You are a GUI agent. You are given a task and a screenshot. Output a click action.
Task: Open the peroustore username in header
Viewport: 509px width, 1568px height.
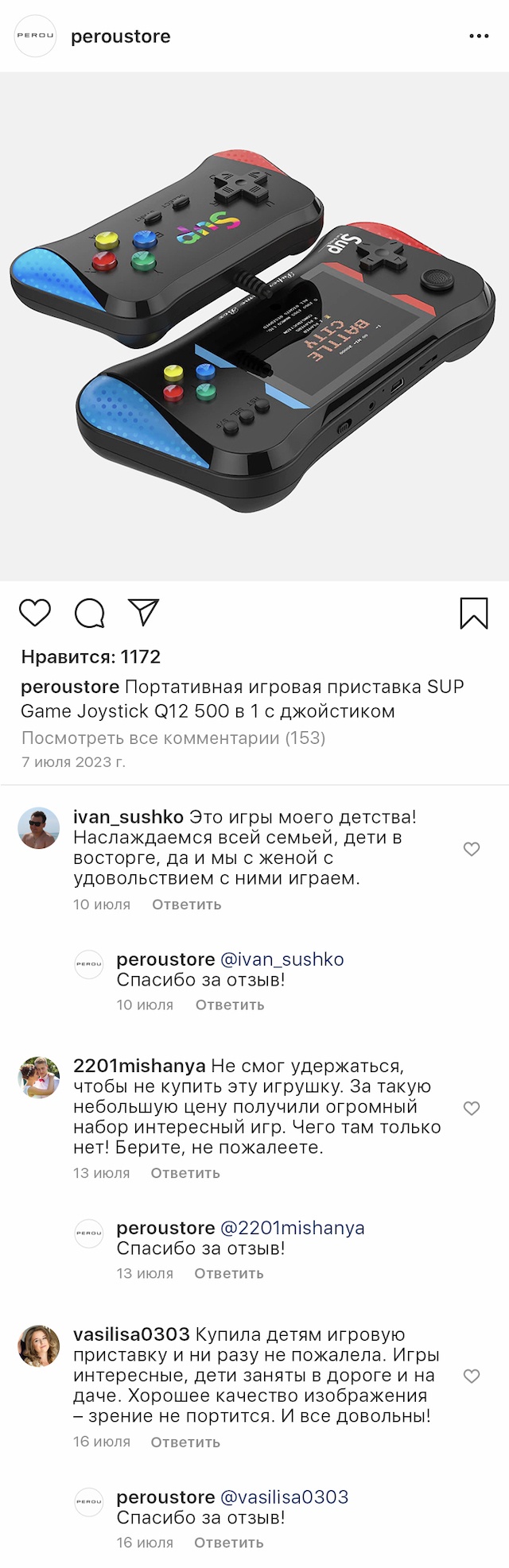click(x=121, y=37)
